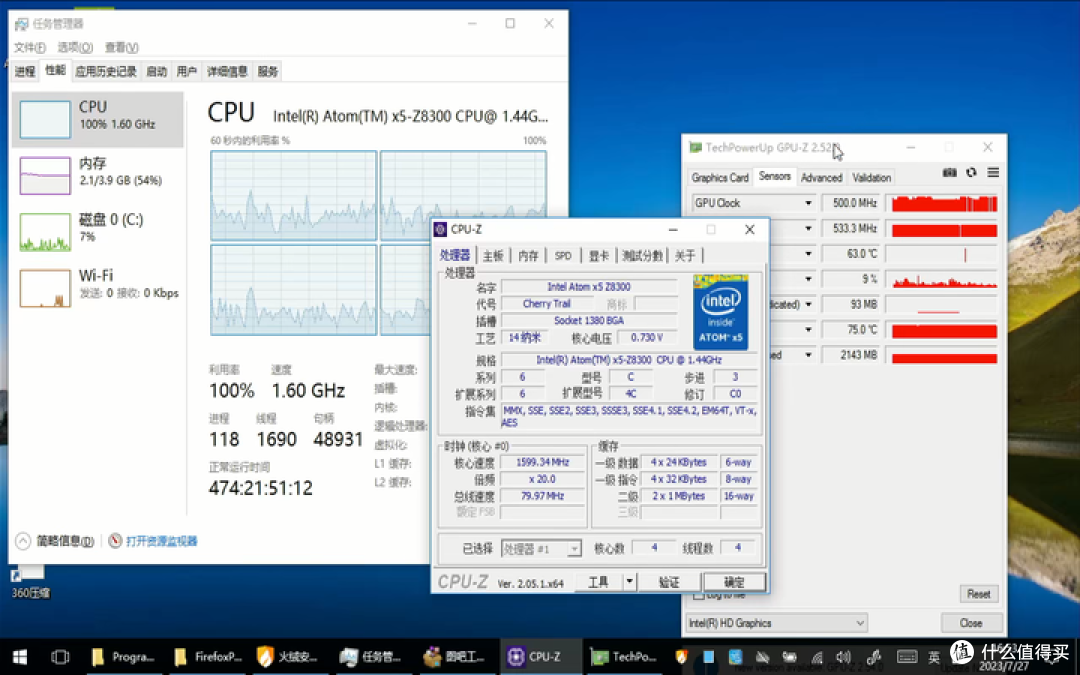
Task: Open the 测试分数 tab in CPU-Z
Action: coord(642,256)
